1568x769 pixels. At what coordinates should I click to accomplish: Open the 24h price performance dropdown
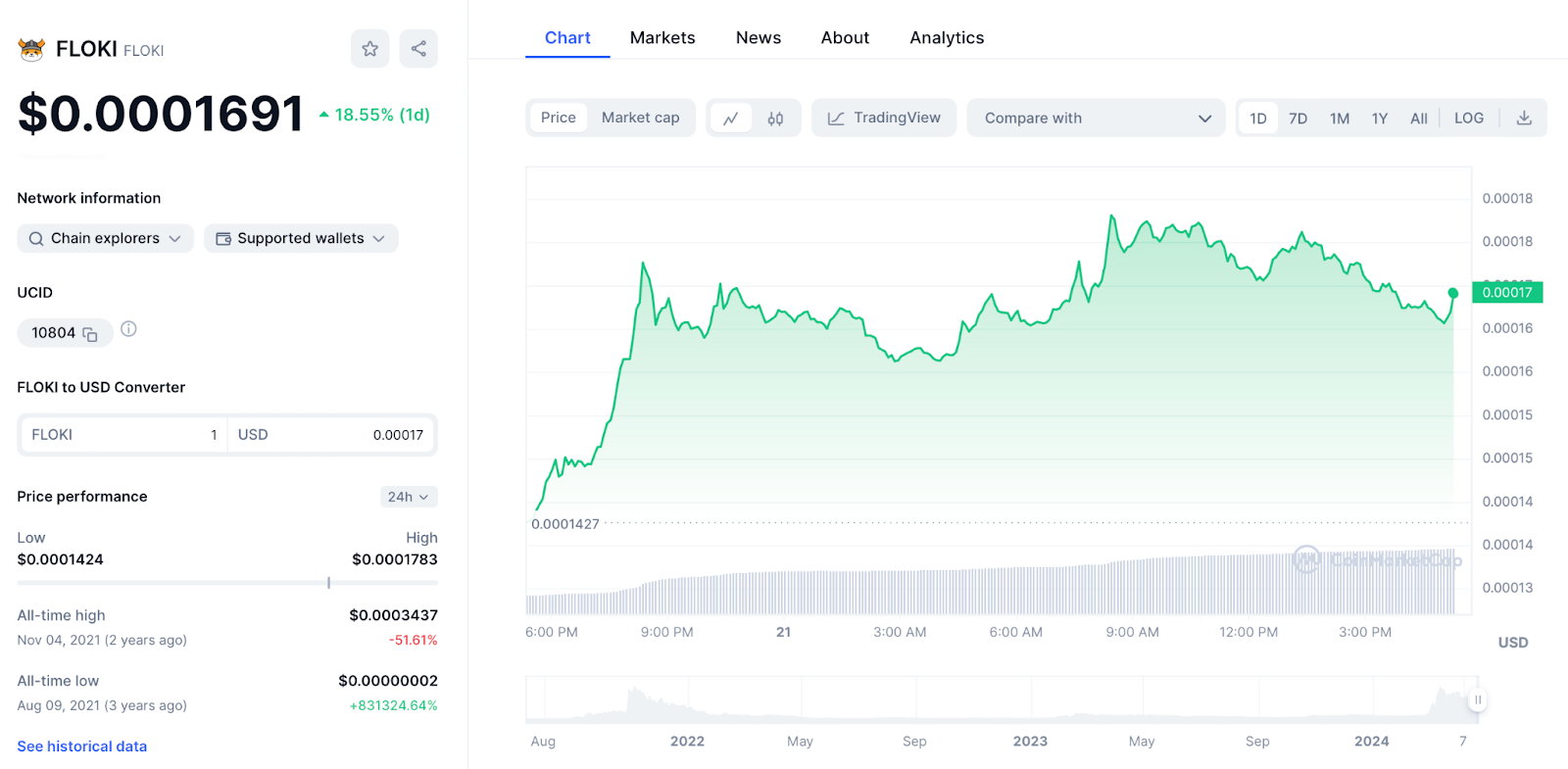pyautogui.click(x=409, y=497)
